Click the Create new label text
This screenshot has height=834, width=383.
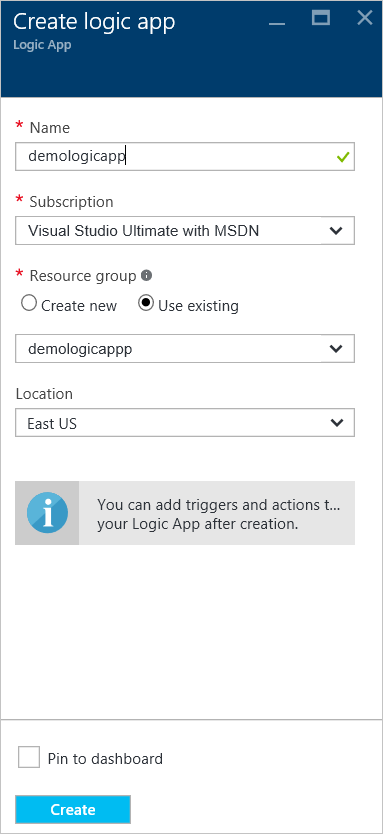(x=79, y=306)
